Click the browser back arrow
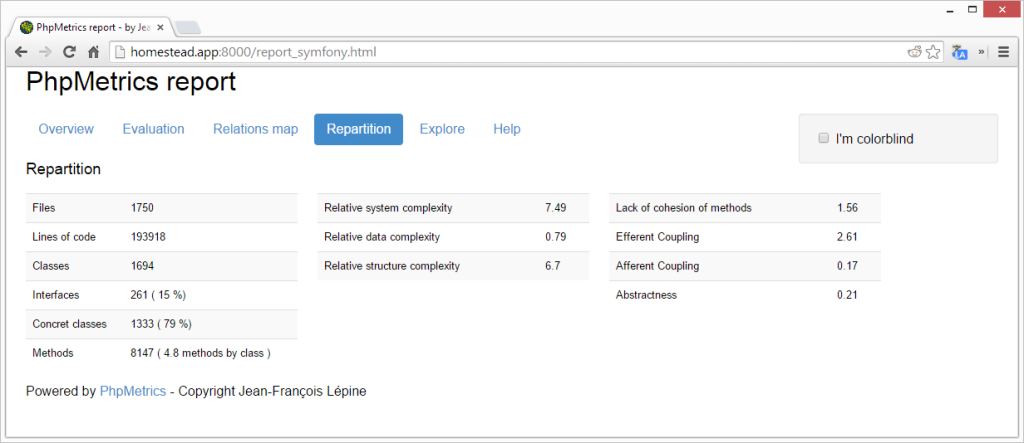Viewport: 1024px width, 443px height. click(x=21, y=52)
